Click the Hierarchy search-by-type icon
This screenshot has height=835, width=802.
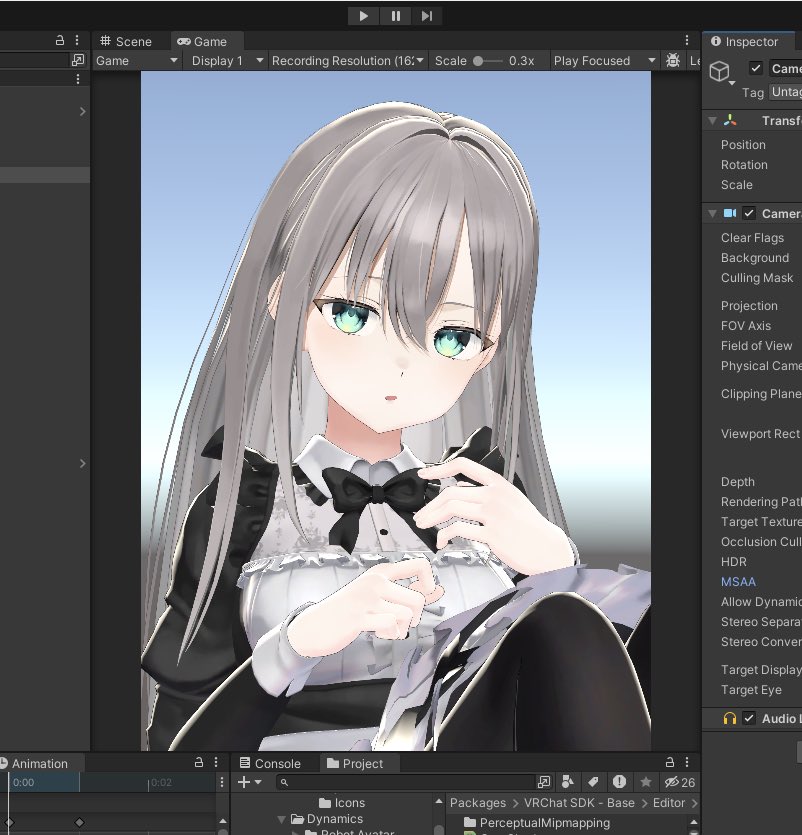pos(78,60)
